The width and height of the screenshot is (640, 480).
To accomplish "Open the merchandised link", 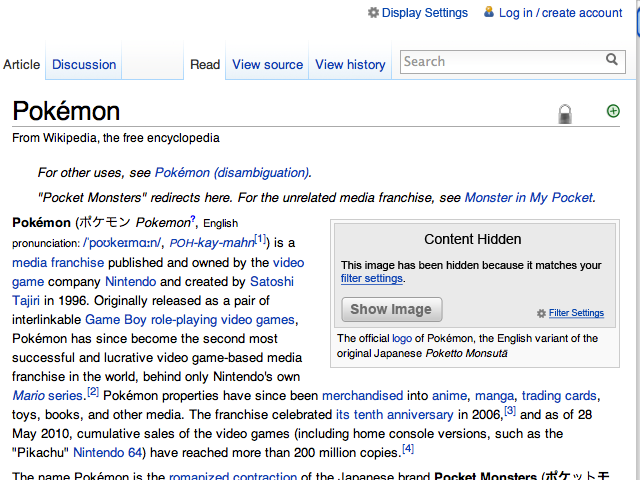I will coord(362,396).
